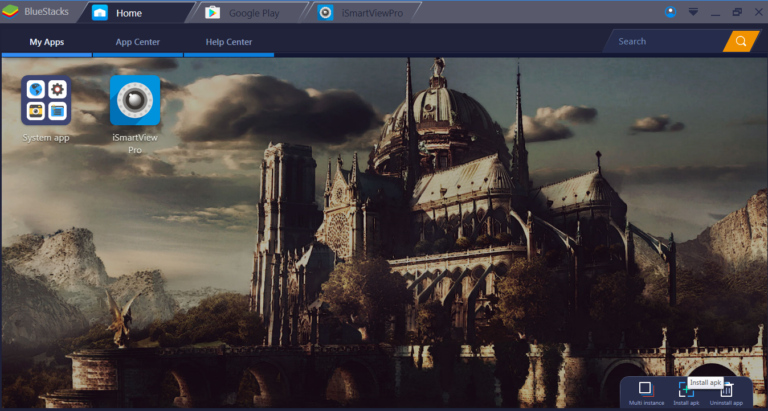Click the iSmartView Pro label text
The height and width of the screenshot is (411, 768).
point(135,143)
